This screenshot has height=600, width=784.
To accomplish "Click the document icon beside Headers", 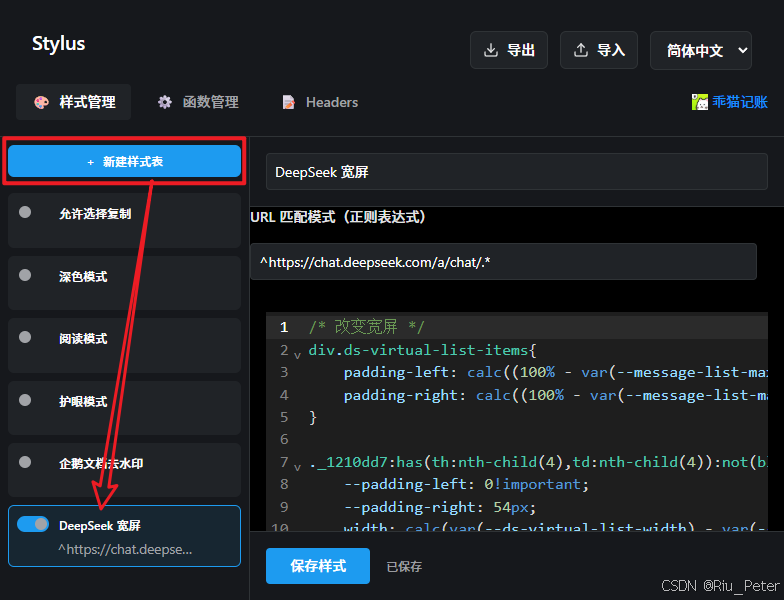I will point(288,102).
